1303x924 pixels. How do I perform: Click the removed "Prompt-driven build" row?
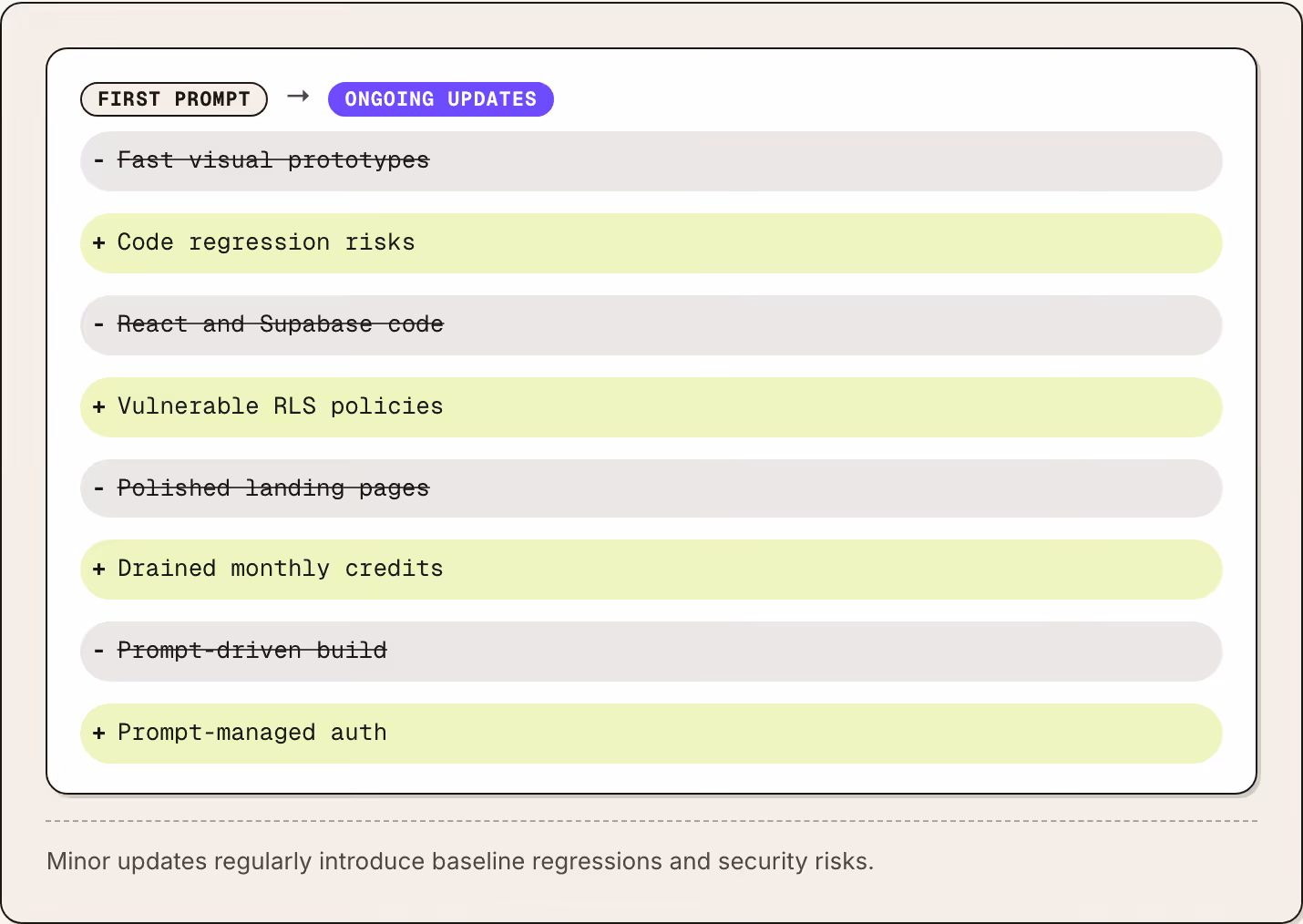click(651, 652)
